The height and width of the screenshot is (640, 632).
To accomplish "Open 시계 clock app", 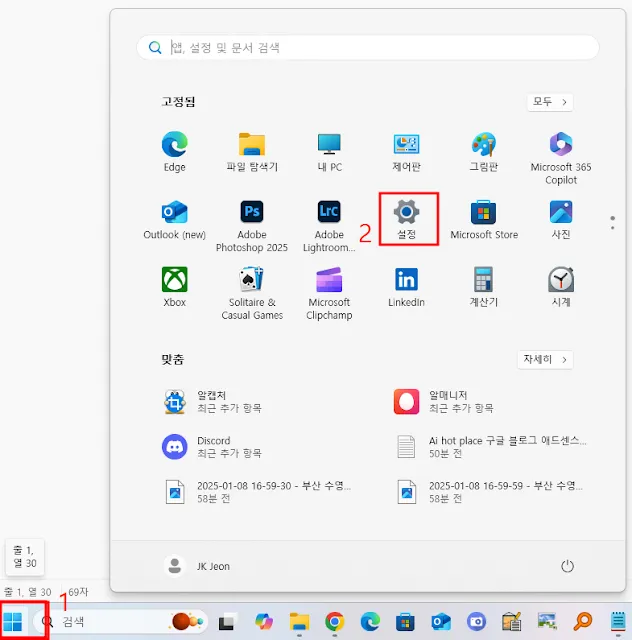I will click(x=561, y=287).
